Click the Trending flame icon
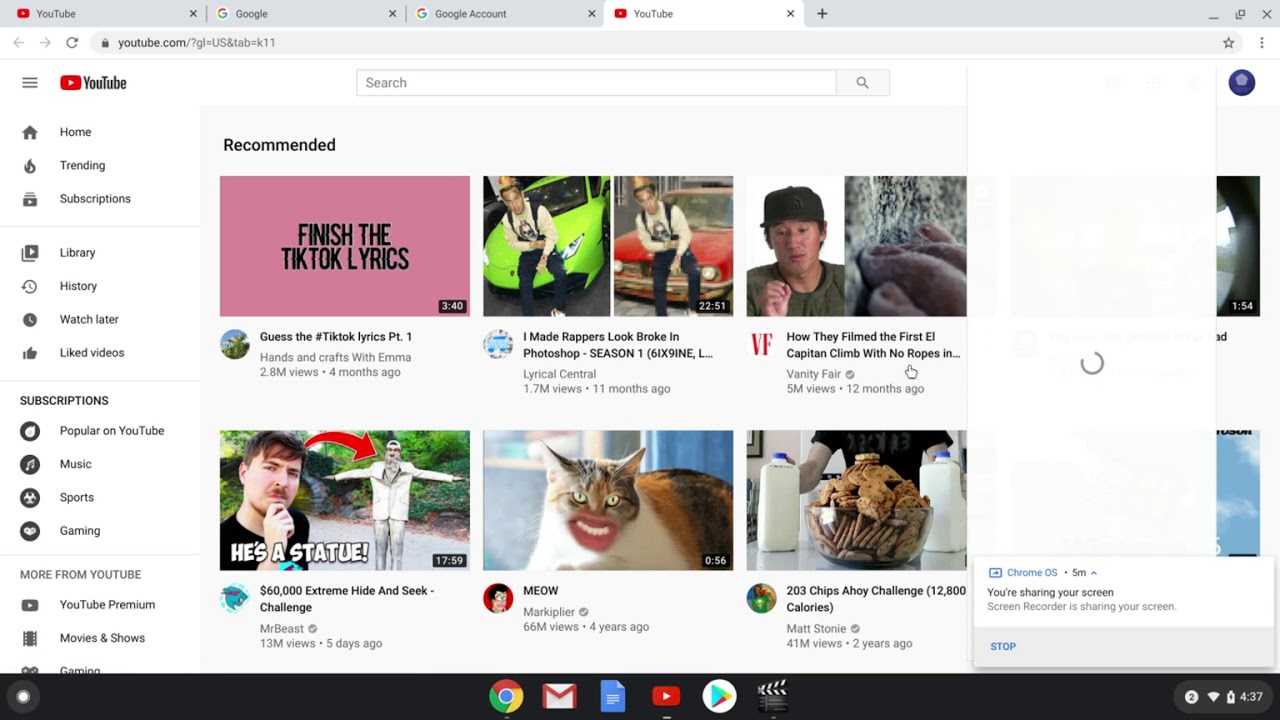This screenshot has height=720, width=1280. [30, 166]
